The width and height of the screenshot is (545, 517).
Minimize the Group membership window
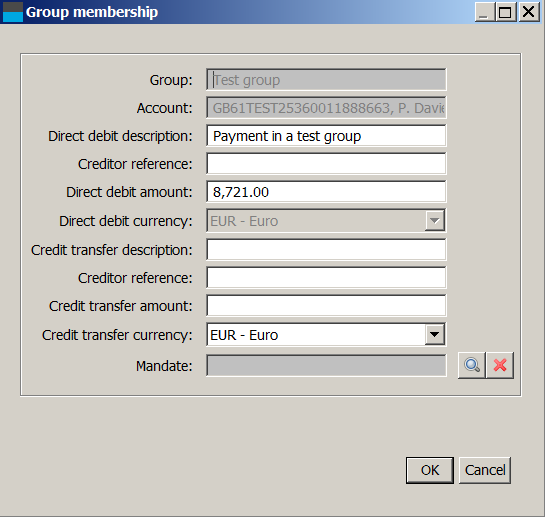pos(485,12)
